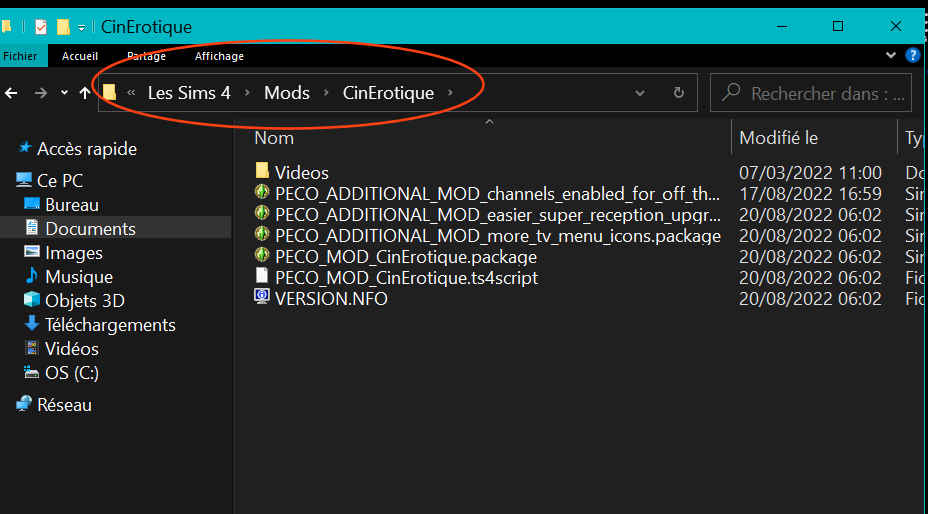Screen dimensions: 928x514
Task: Click blank file icon of PECO_MOD_CinErotique.ts4script
Action: [x=262, y=276]
